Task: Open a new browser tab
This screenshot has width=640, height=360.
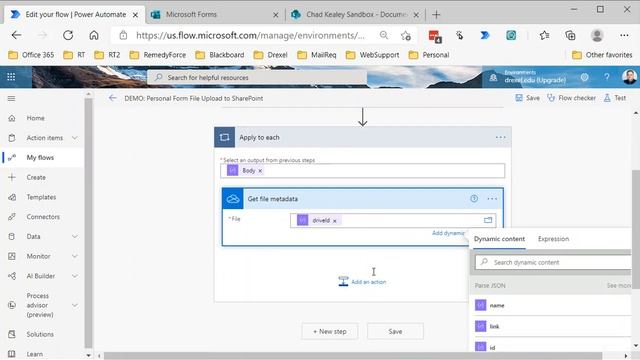Action: pos(436,15)
